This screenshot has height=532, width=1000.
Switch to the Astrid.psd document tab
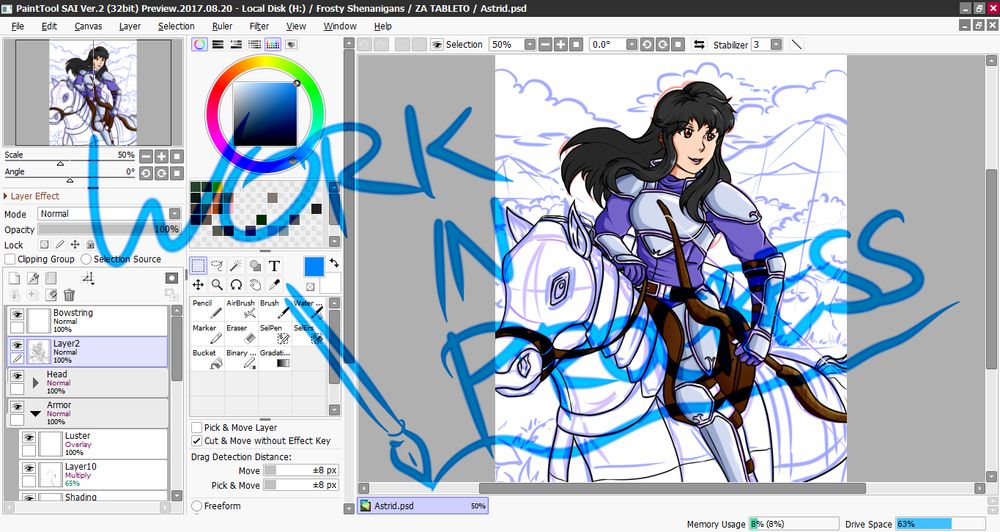click(x=422, y=506)
